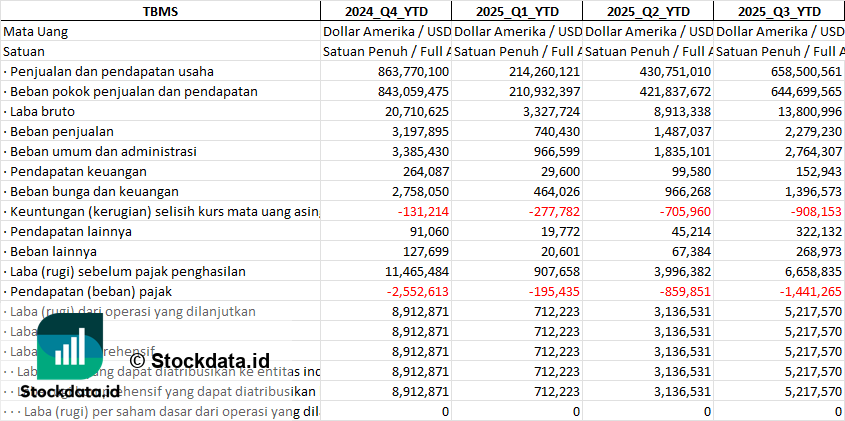Select Laba (rugi) sebelum pajak penghasilan label
The width and height of the screenshot is (845, 421).
click(124, 271)
